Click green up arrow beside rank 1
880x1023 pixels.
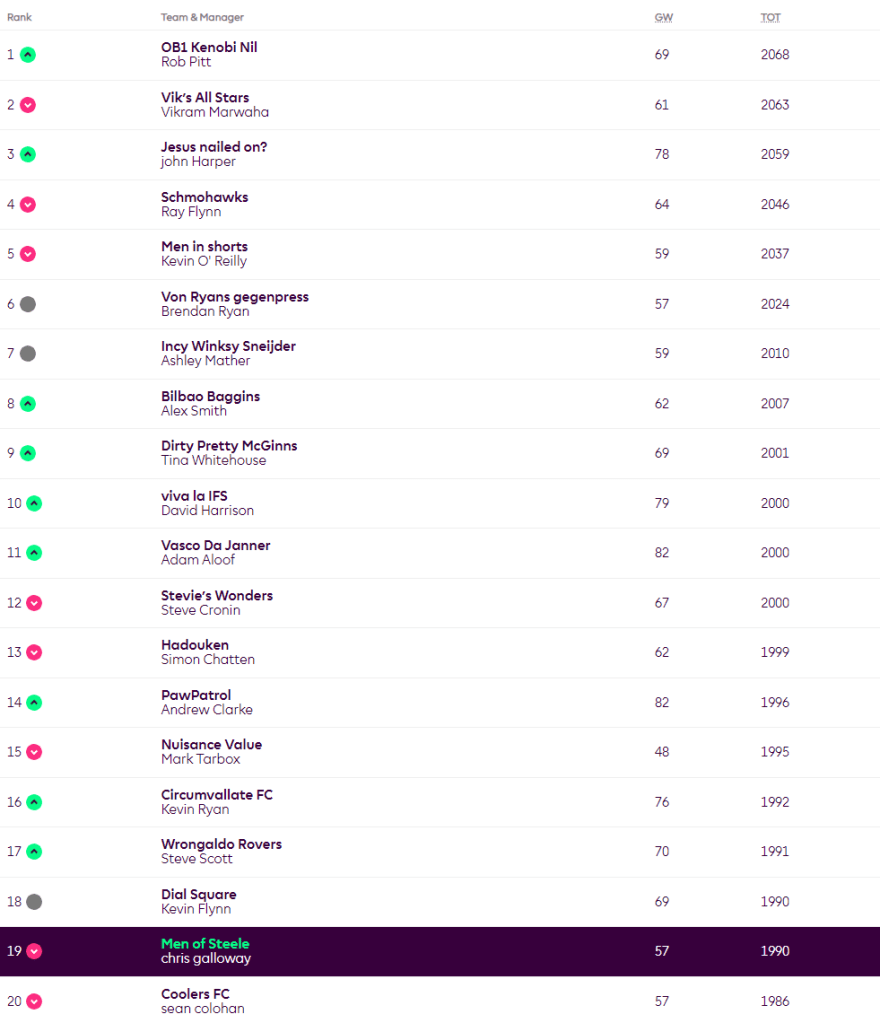coord(28,55)
